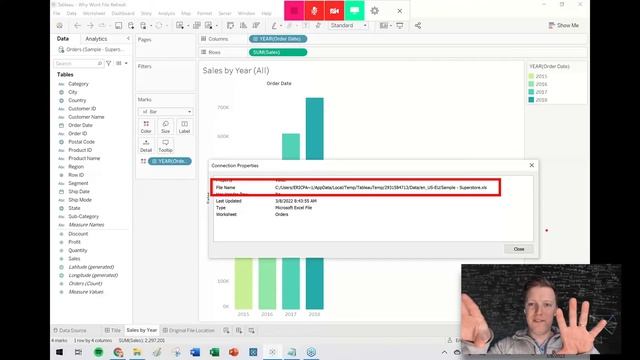Click the Redo forward arrow
The width and height of the screenshot is (640, 360).
tap(90, 25)
